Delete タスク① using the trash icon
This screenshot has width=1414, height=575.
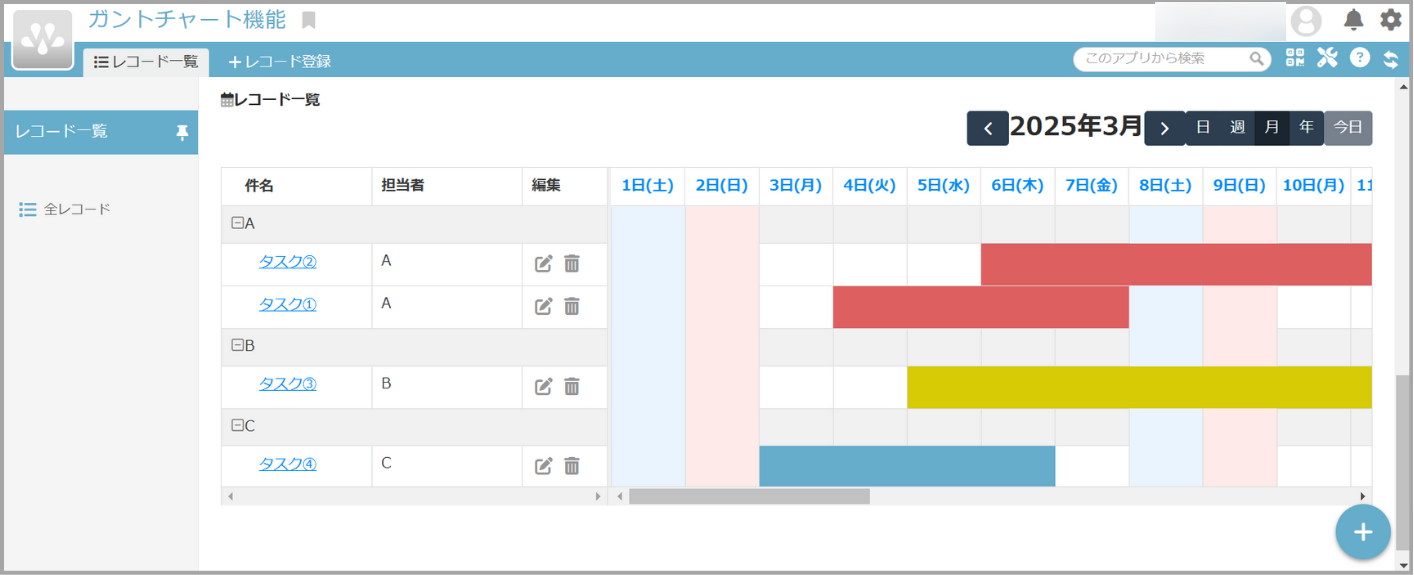tap(572, 306)
